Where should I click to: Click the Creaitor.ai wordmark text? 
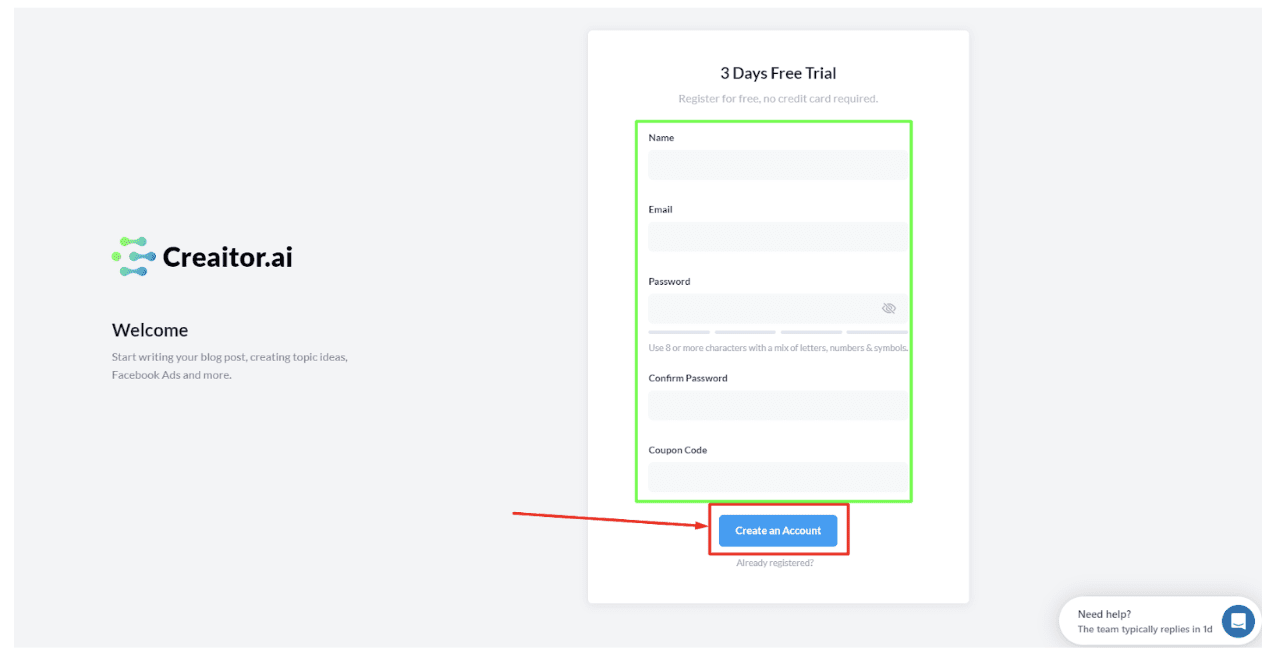click(227, 257)
